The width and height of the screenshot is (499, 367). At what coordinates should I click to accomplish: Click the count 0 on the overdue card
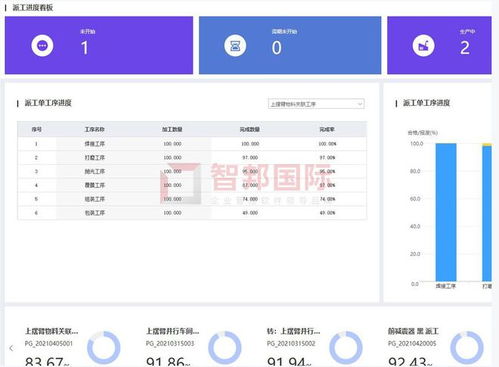pyautogui.click(x=276, y=48)
